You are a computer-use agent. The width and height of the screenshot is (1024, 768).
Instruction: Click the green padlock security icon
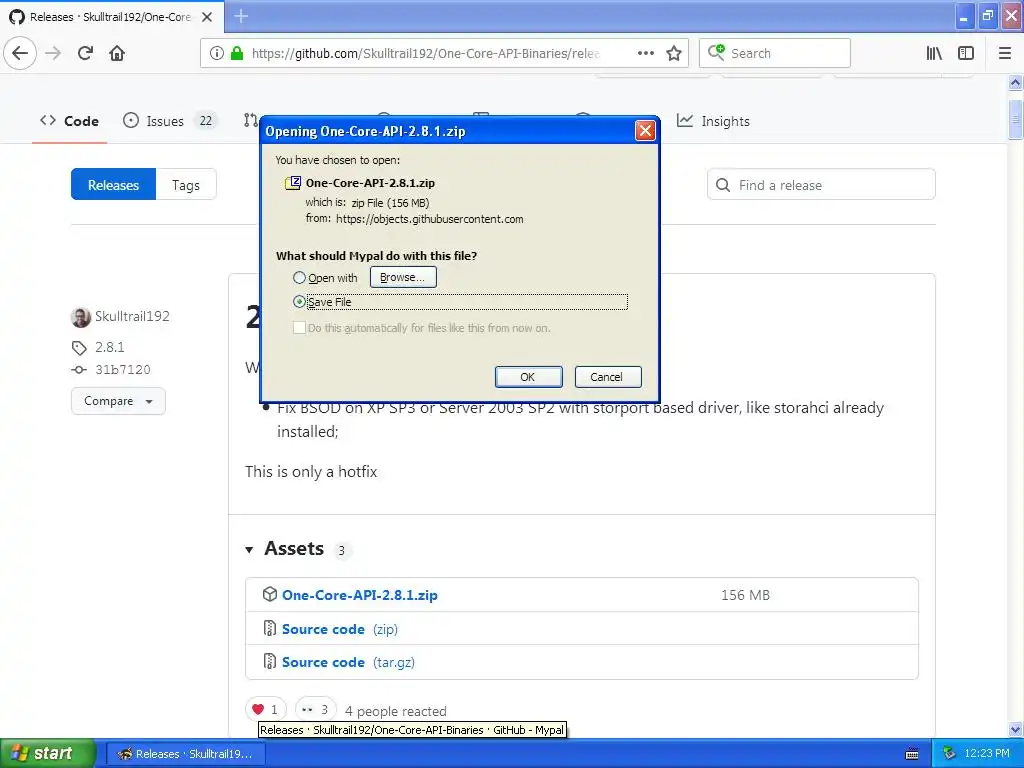click(x=237, y=53)
